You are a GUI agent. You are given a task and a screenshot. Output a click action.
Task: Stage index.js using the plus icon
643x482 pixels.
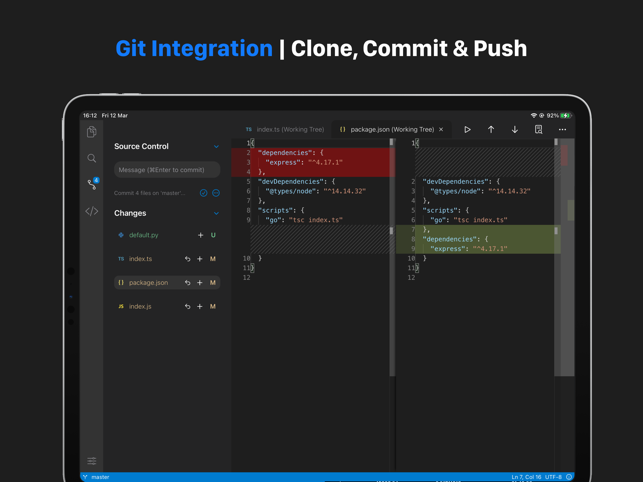coord(200,307)
